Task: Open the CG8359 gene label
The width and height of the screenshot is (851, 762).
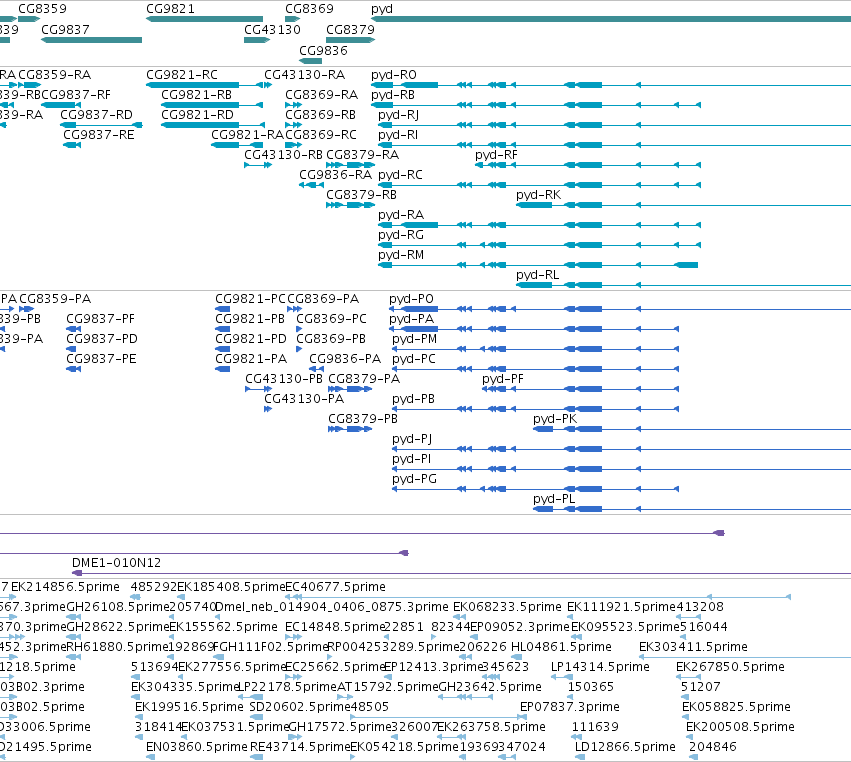Action: (42, 9)
